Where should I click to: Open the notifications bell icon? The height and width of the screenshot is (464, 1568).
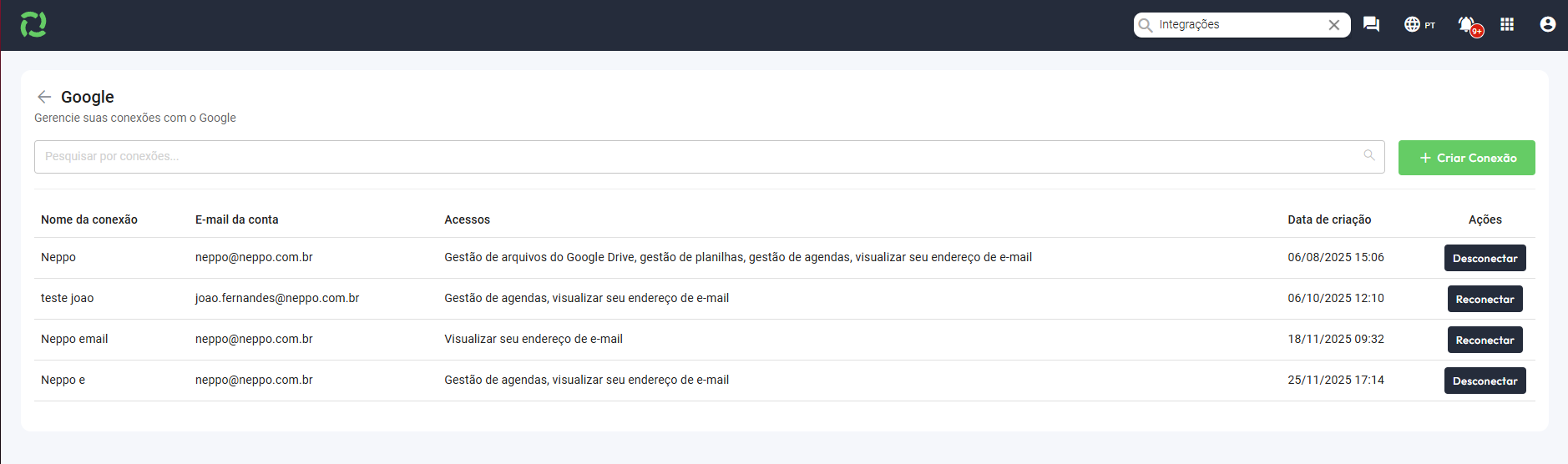click(1469, 25)
